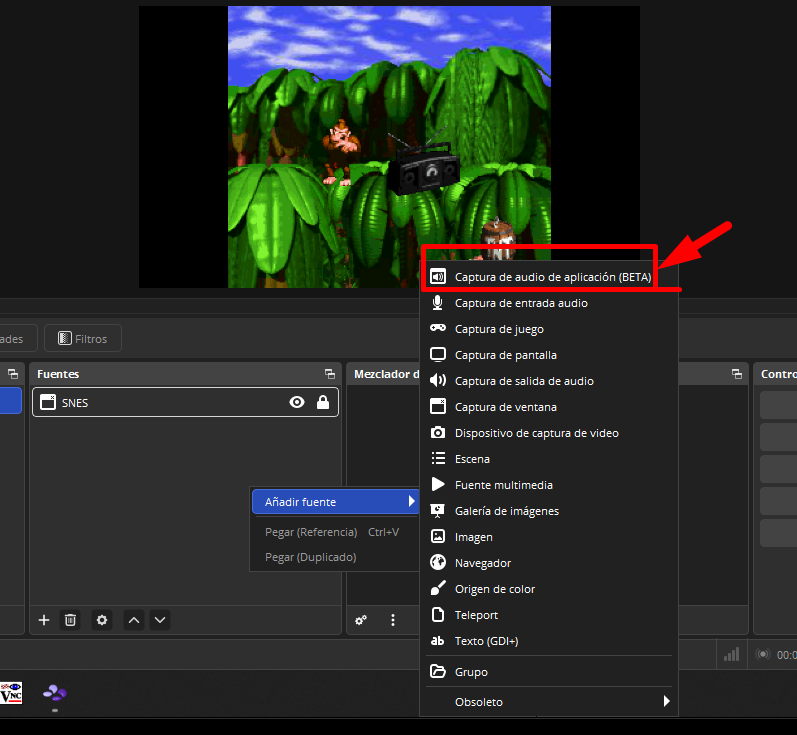Expand Añadir fuente submenu
Image resolution: width=797 pixels, height=735 pixels.
335,502
